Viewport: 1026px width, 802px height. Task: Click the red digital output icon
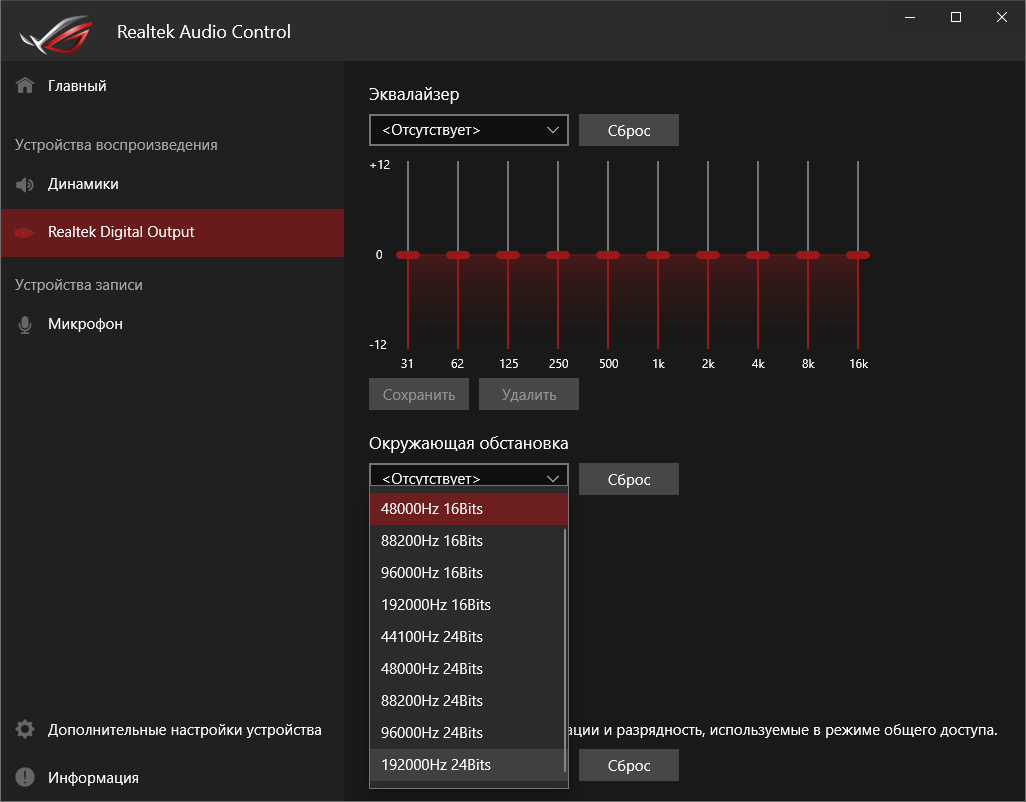point(25,232)
